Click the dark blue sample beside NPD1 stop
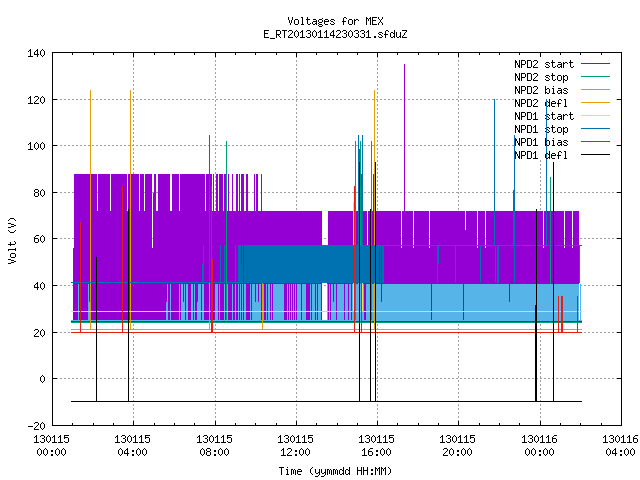The height and width of the screenshot is (480, 640). pos(596,129)
